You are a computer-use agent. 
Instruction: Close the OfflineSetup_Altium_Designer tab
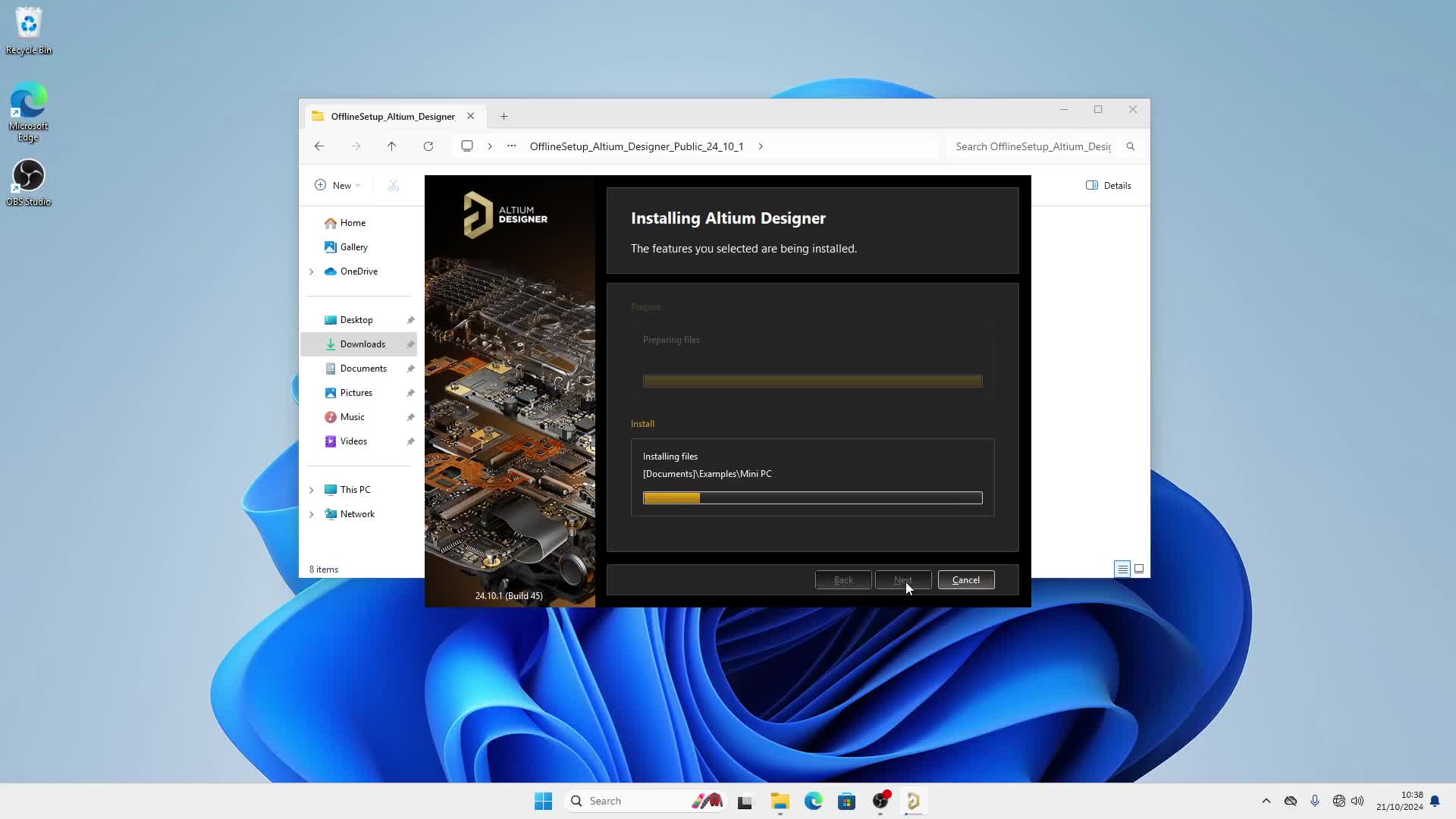[x=471, y=117]
